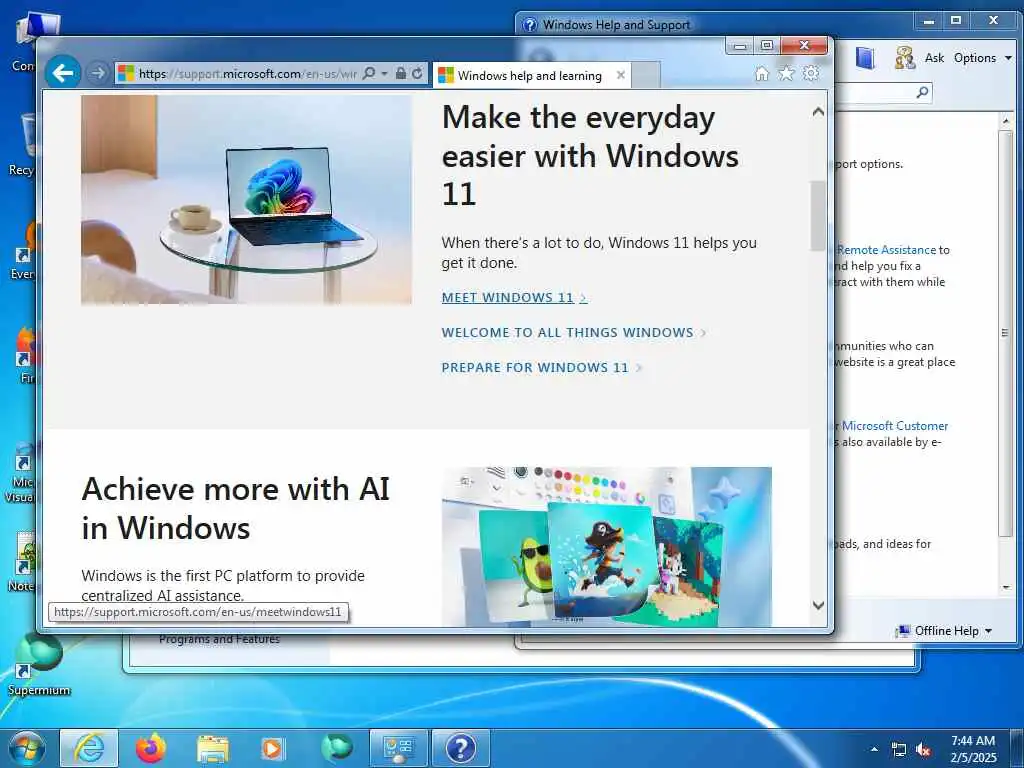
Task: Click Help and Support taskbar button
Action: (x=460, y=748)
